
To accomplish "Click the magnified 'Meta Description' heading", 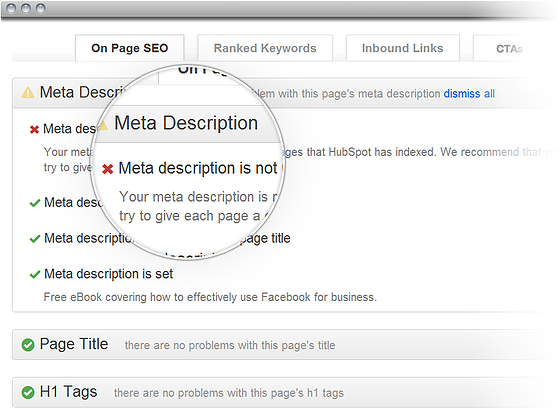I will [186, 123].
